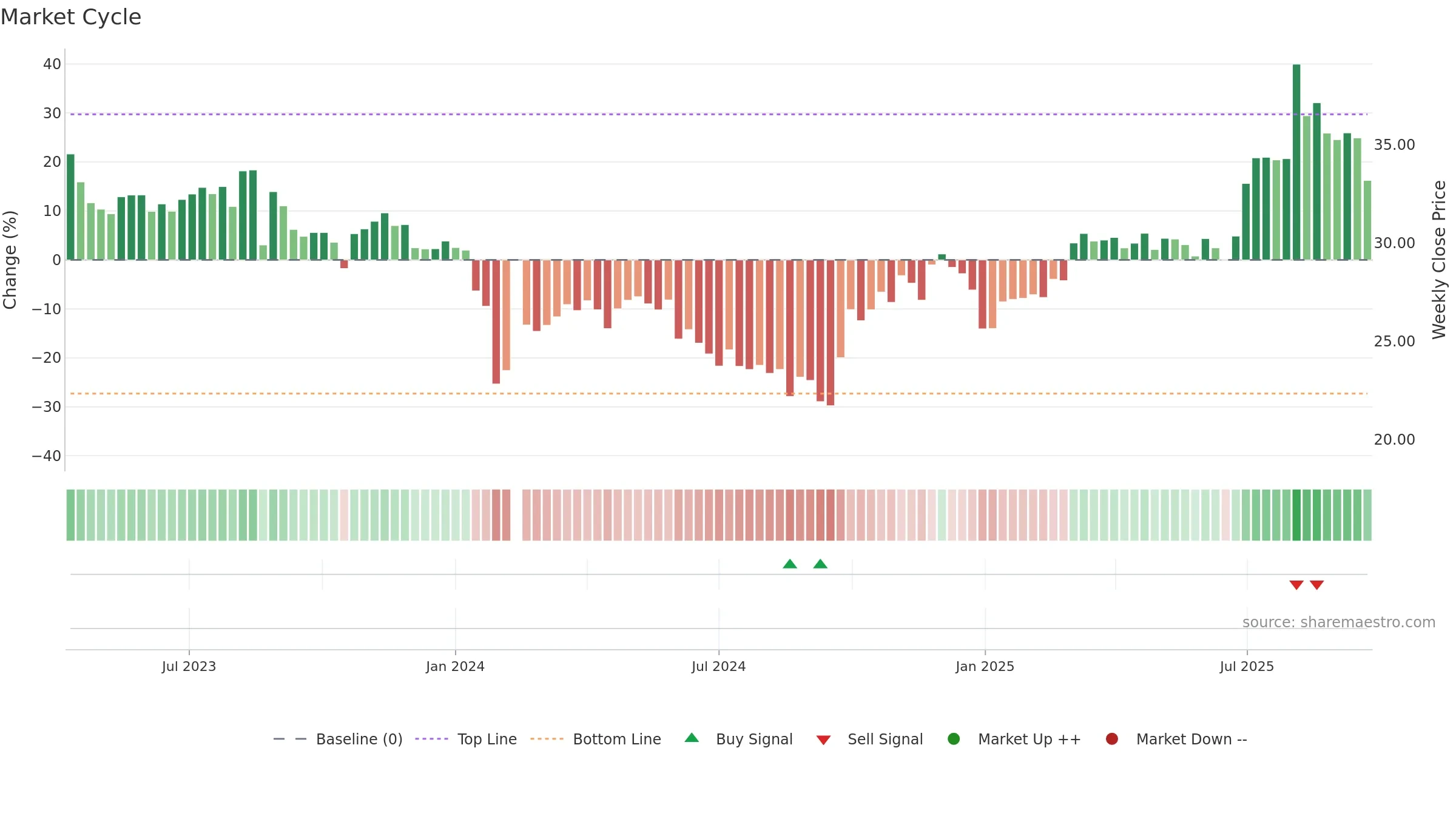The width and height of the screenshot is (1456, 819).
Task: Click the grey dashed Baseline sample in legend
Action: (x=290, y=739)
